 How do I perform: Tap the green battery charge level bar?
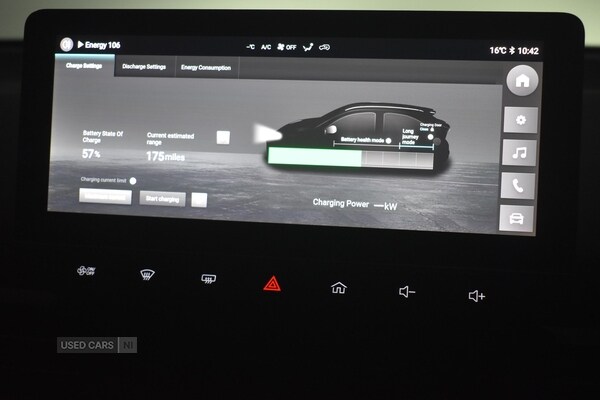(x=315, y=158)
